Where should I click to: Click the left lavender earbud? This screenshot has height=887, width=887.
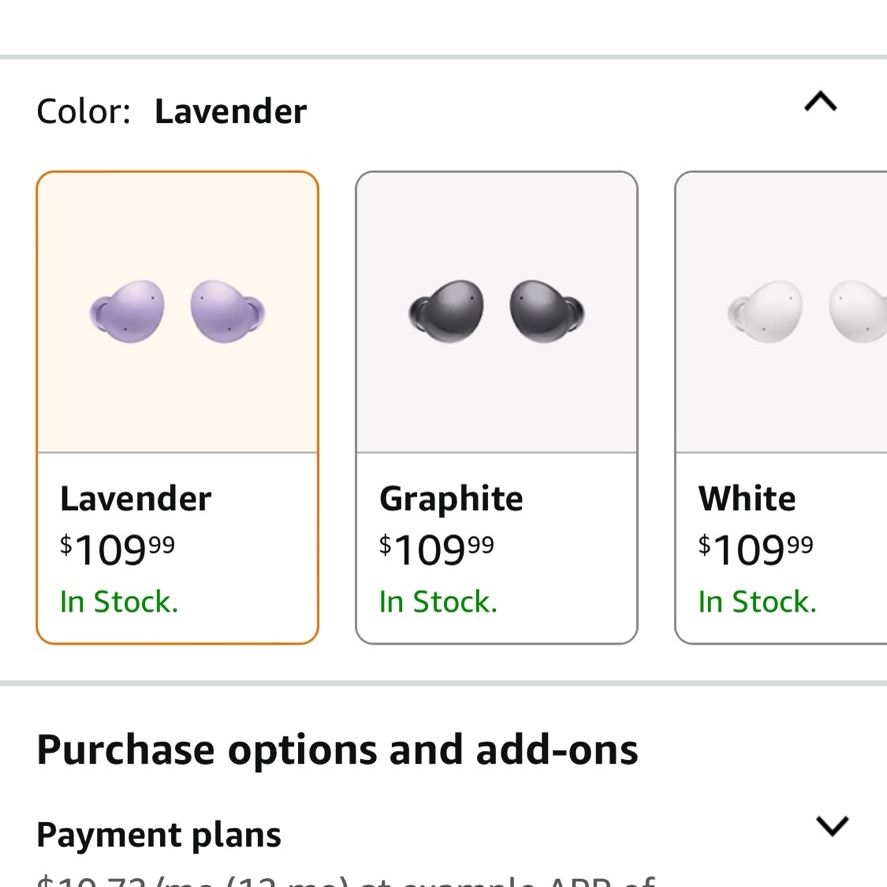127,311
